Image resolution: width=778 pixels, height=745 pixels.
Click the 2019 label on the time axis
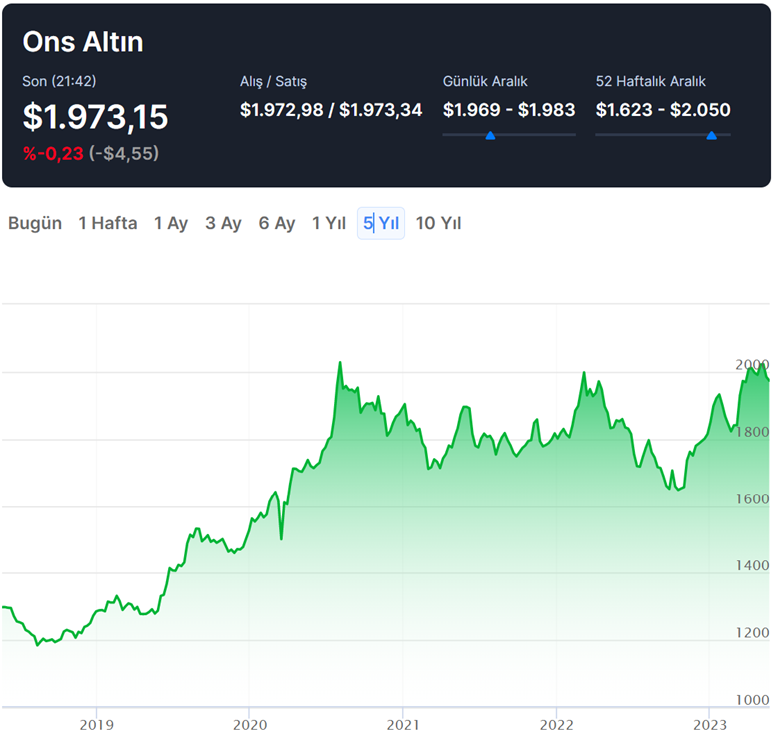(96, 723)
